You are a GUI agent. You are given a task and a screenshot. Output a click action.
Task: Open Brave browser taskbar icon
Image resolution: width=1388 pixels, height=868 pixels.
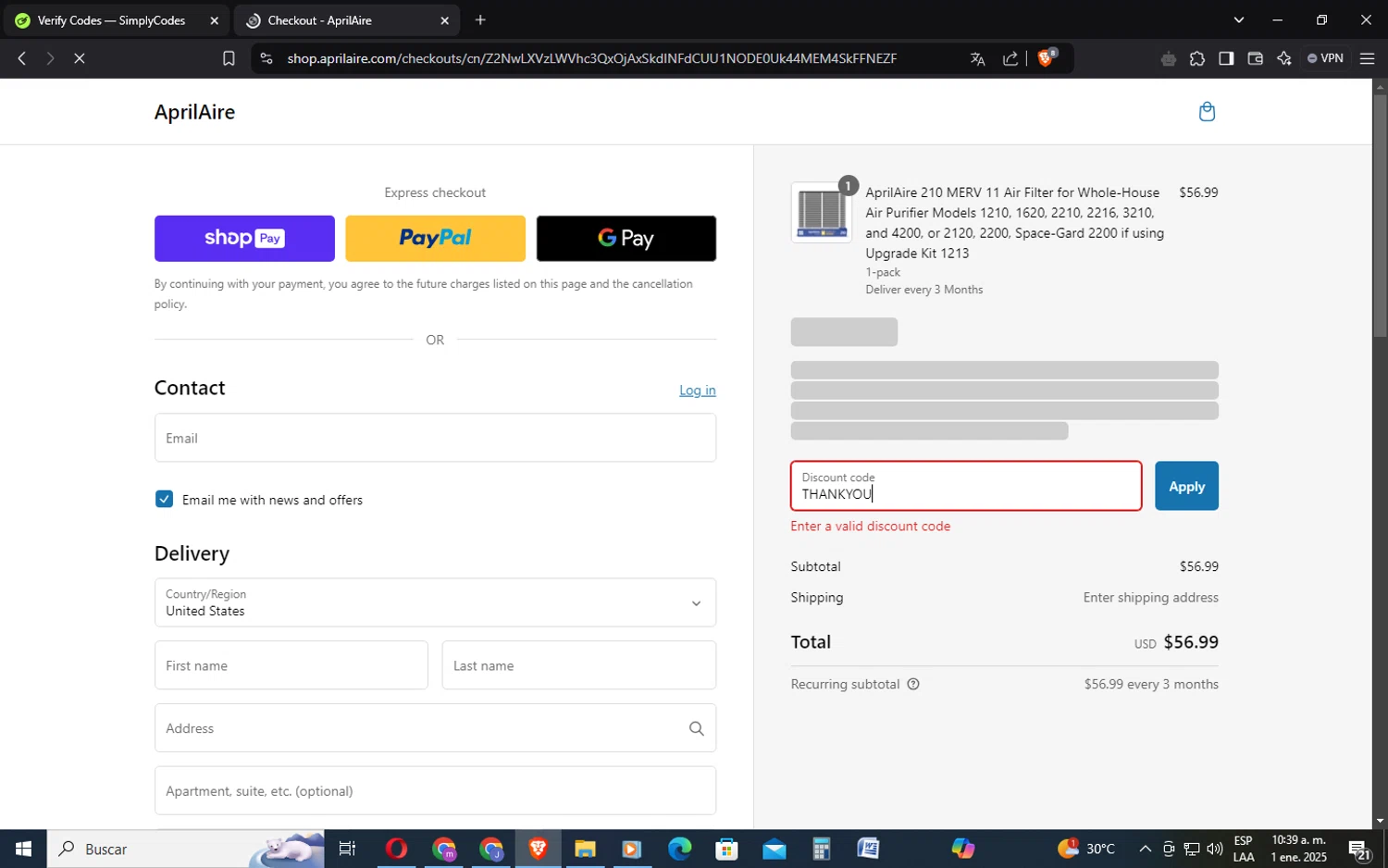coord(538,849)
